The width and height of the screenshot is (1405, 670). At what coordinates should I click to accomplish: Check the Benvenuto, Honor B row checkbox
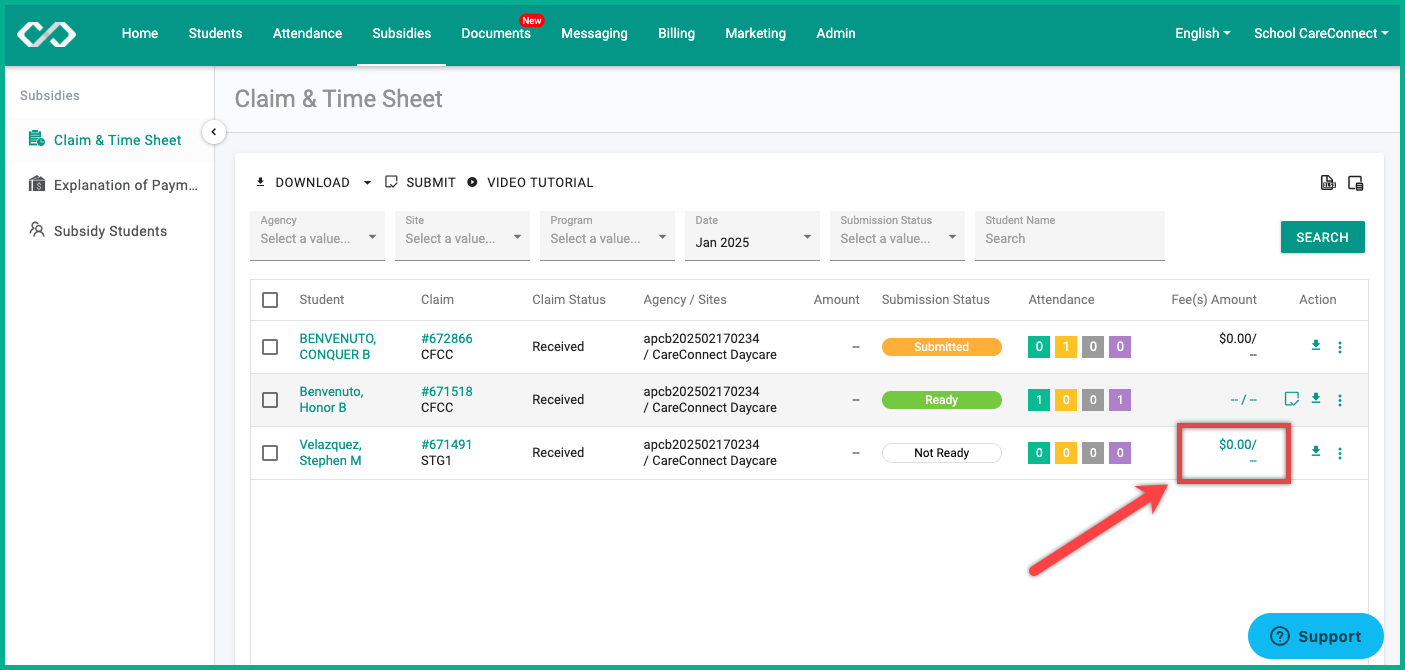[270, 400]
